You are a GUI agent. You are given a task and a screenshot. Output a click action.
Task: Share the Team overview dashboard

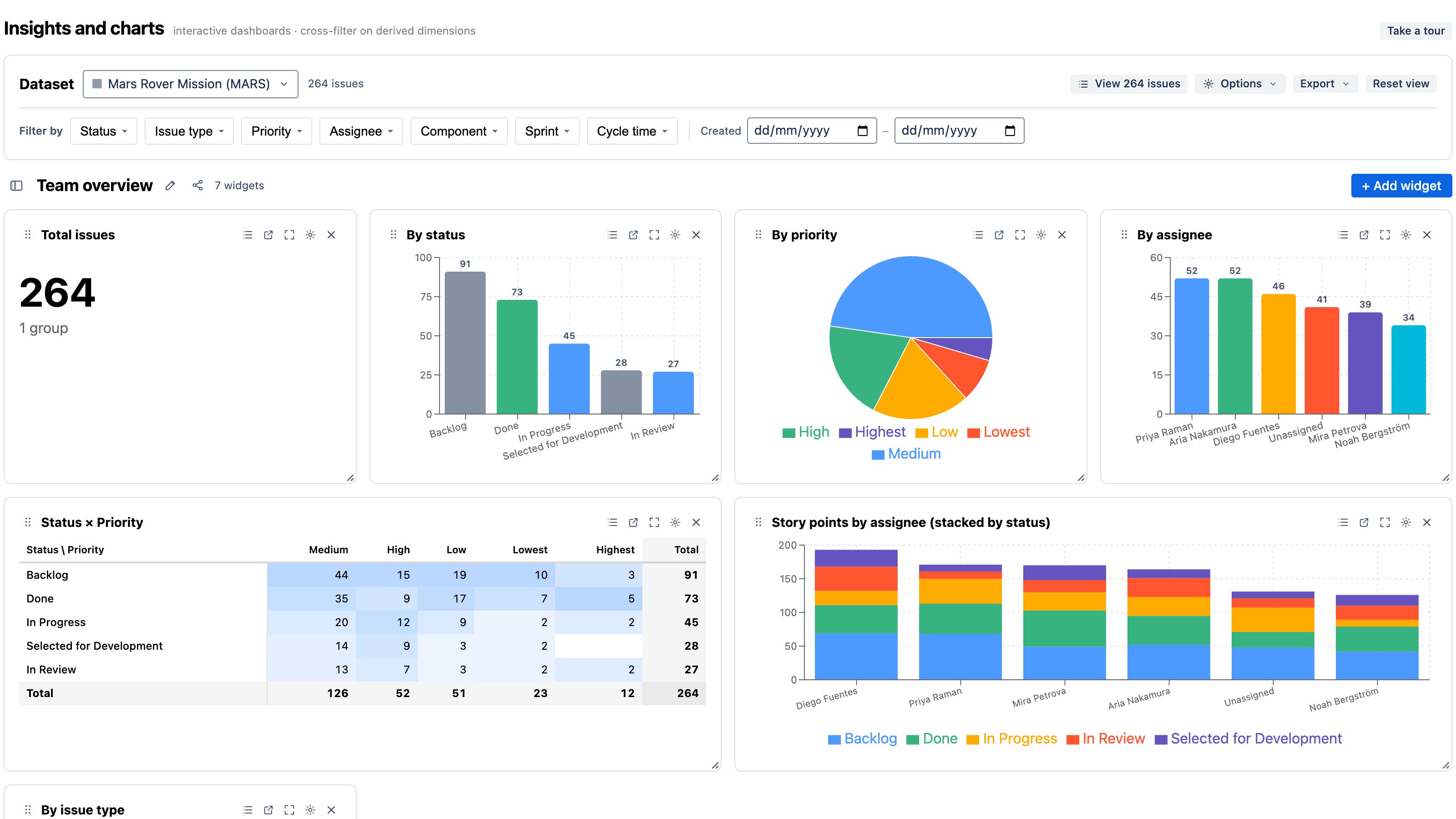(x=197, y=185)
